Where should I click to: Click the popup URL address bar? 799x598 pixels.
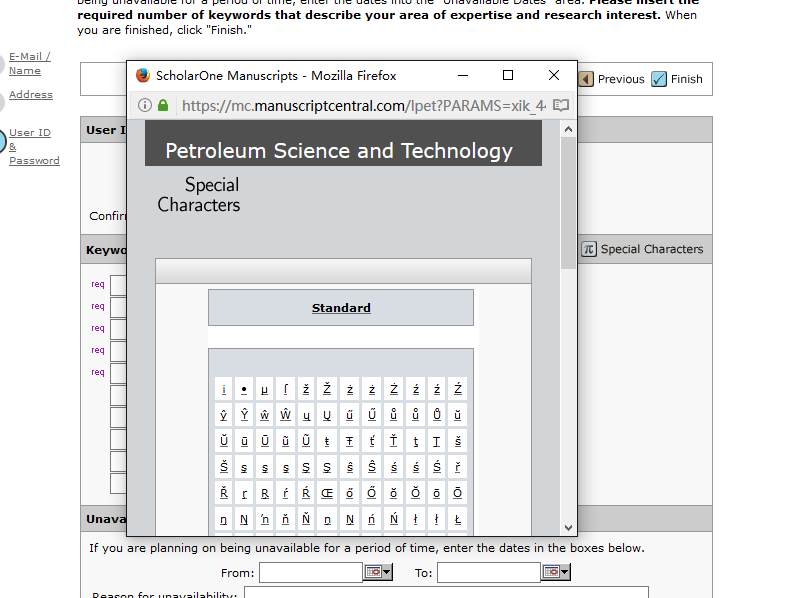364,105
